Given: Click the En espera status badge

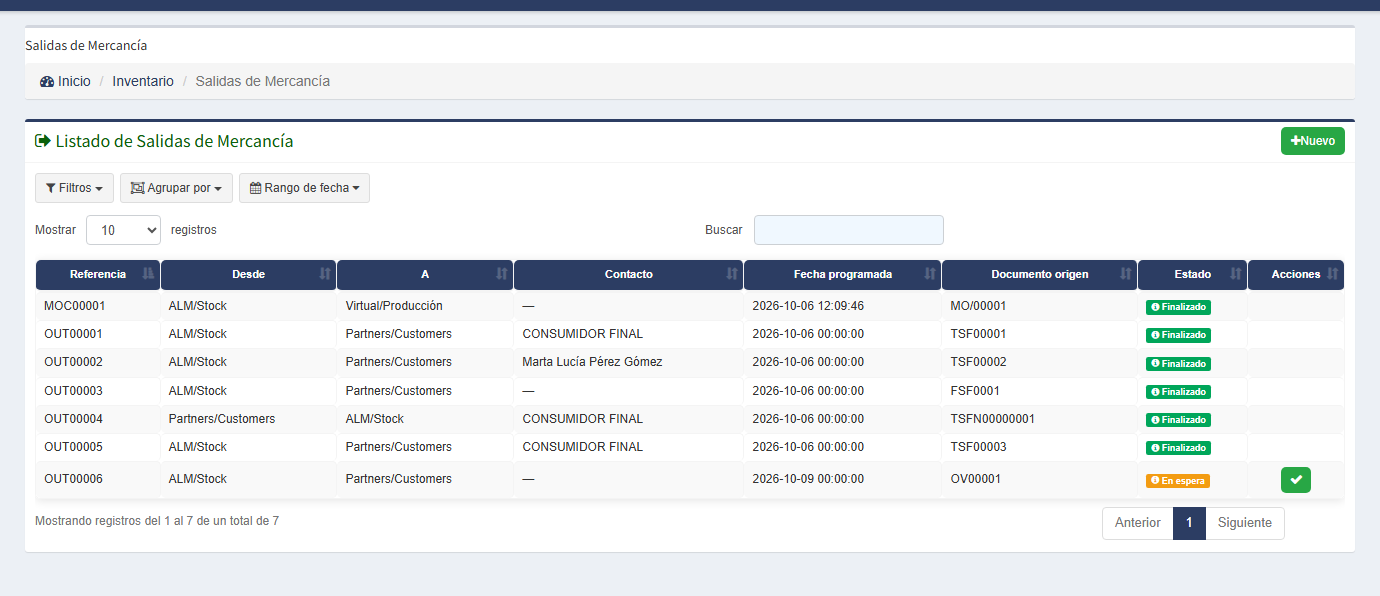Looking at the screenshot, I should (x=1178, y=481).
